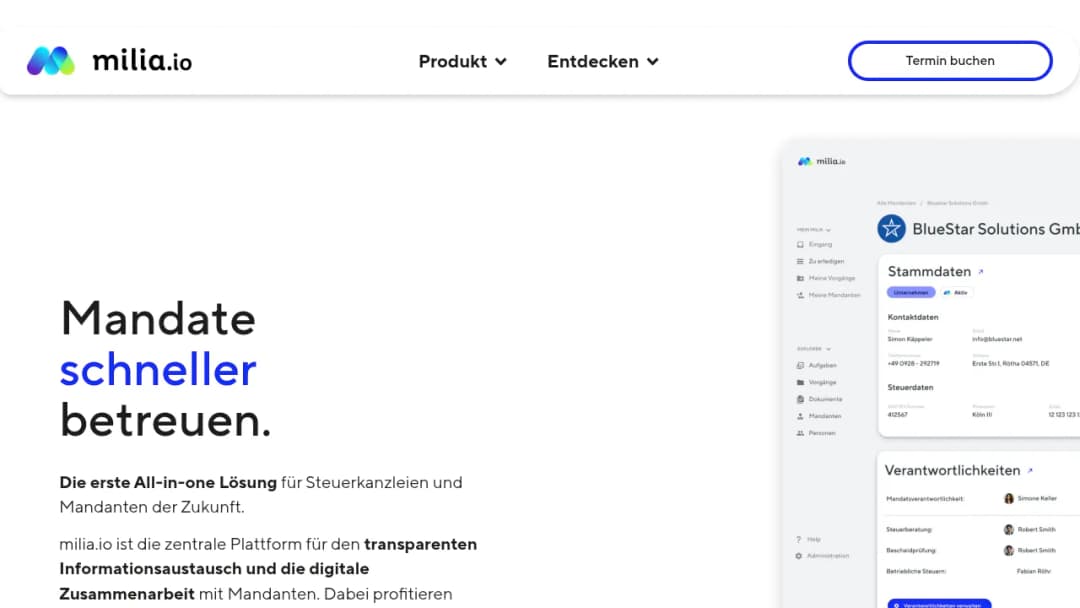
Task: Click the purple Unternehmen tag in Stammdaten
Action: (911, 293)
